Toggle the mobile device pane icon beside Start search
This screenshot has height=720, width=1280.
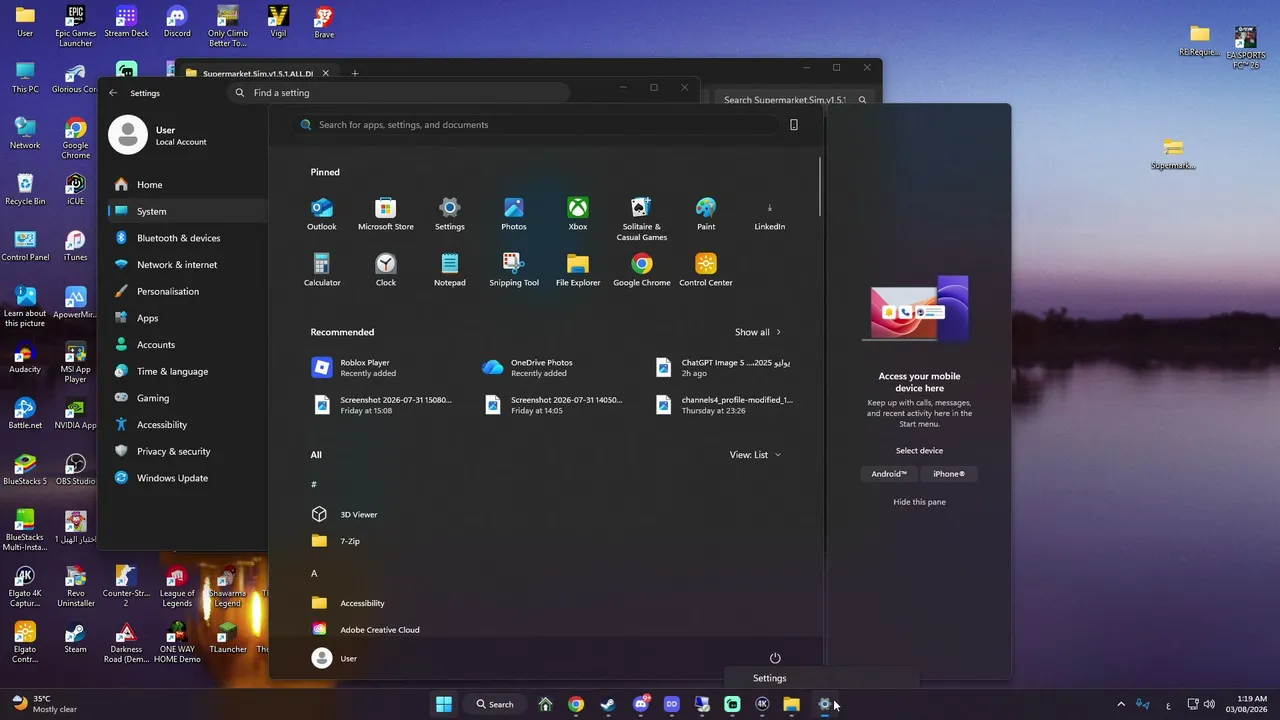(794, 125)
